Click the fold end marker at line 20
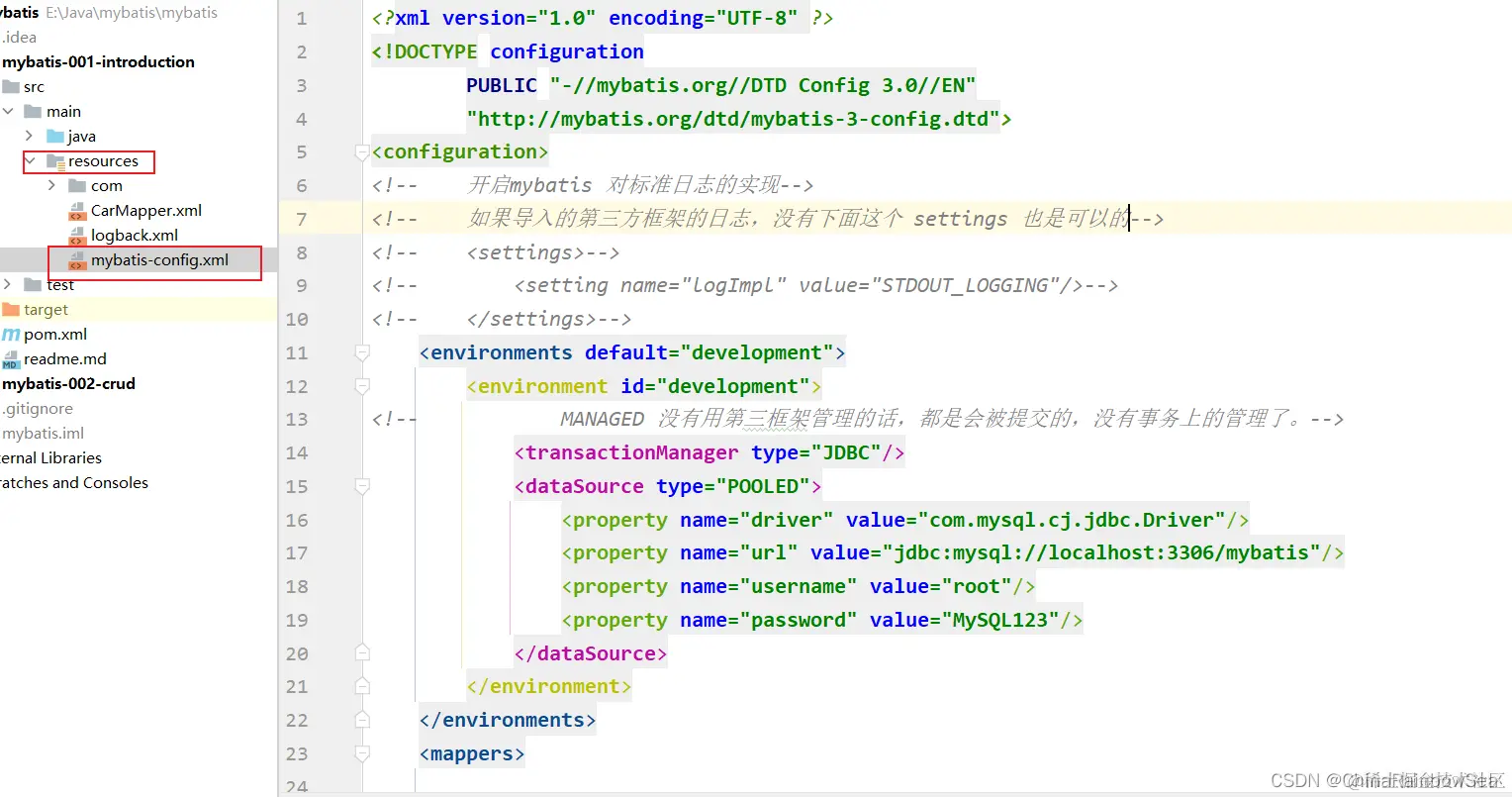Viewport: 1512px width, 797px height. click(362, 653)
